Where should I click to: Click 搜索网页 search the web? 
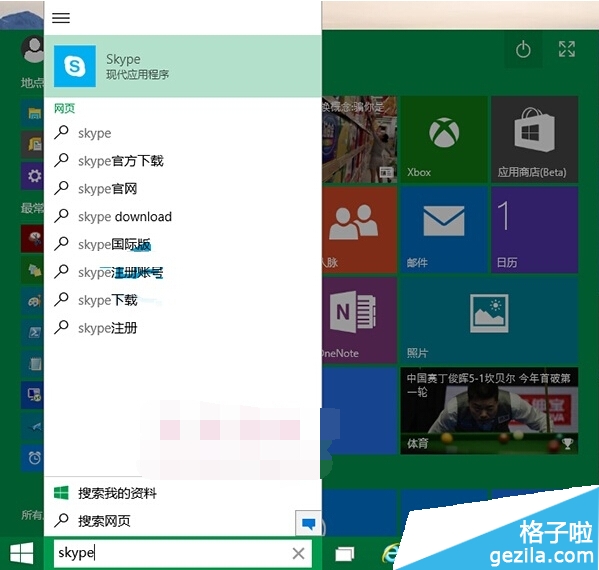(x=170, y=521)
